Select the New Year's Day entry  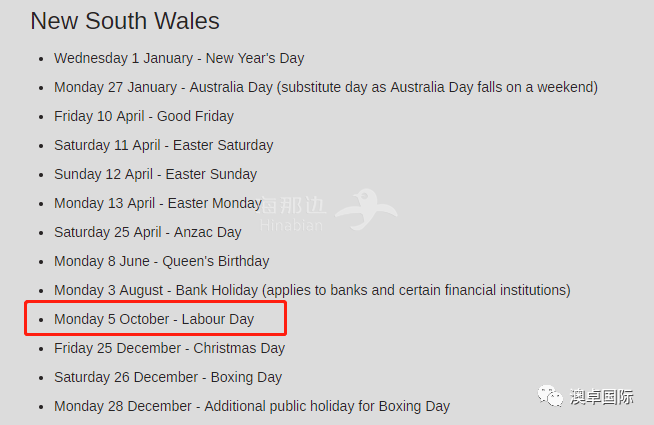[179, 58]
